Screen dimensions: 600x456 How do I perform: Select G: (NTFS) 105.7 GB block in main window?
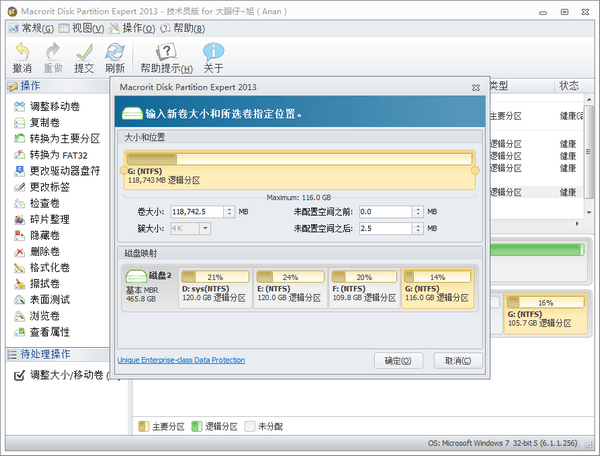(x=546, y=314)
